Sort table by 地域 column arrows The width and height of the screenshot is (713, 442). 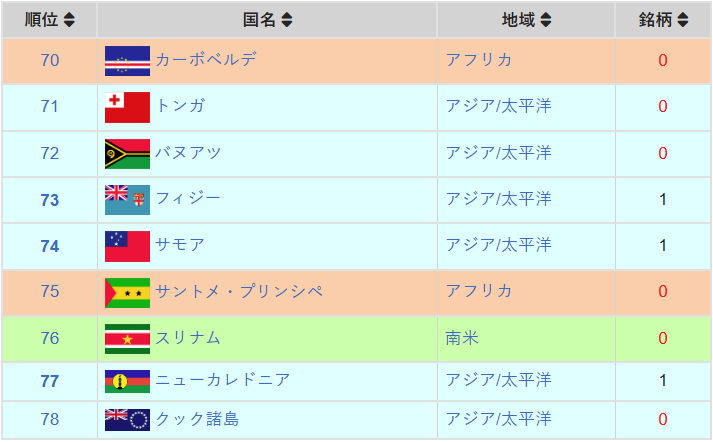point(546,20)
